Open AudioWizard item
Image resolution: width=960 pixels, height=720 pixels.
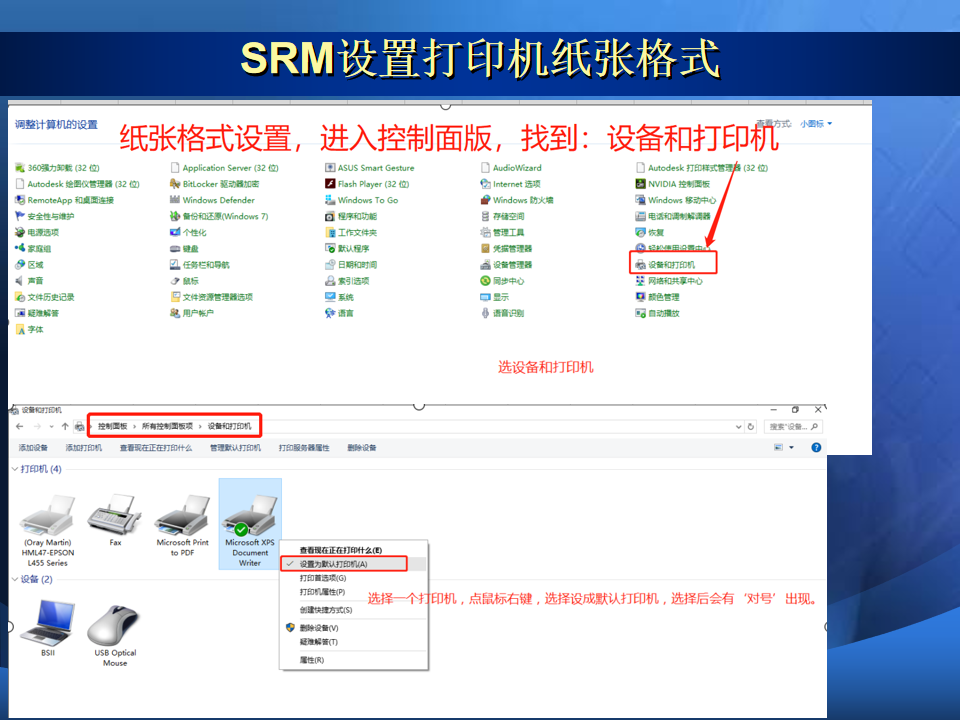point(511,168)
